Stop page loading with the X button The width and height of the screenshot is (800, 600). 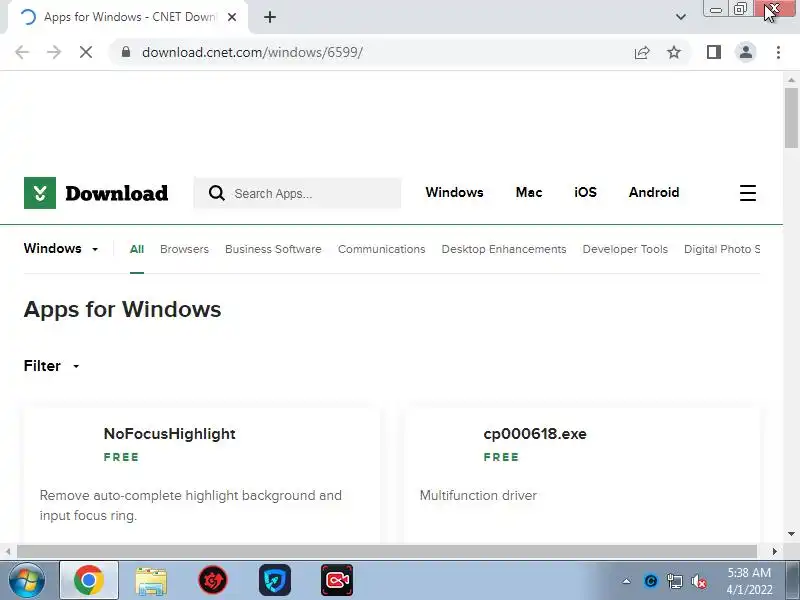click(86, 52)
